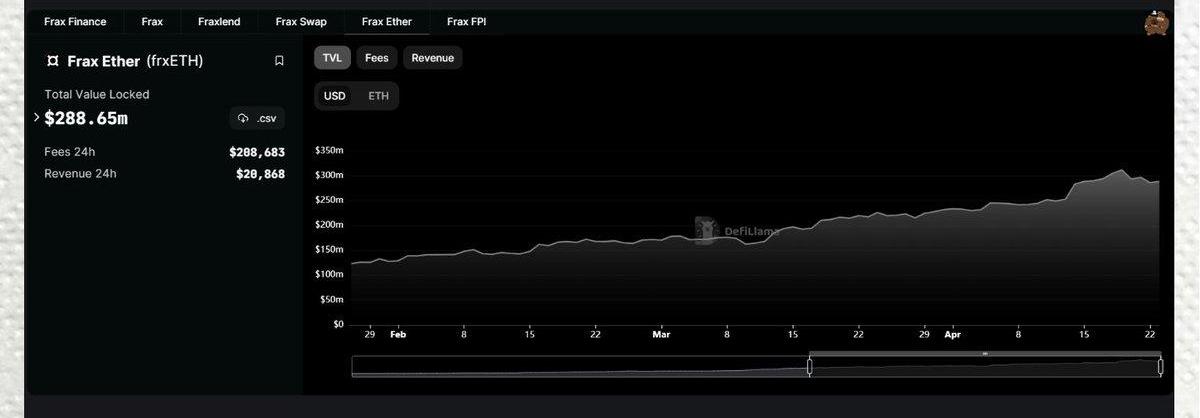Enable the Revenue chart series
Image resolution: width=1200 pixels, height=418 pixels.
click(433, 58)
